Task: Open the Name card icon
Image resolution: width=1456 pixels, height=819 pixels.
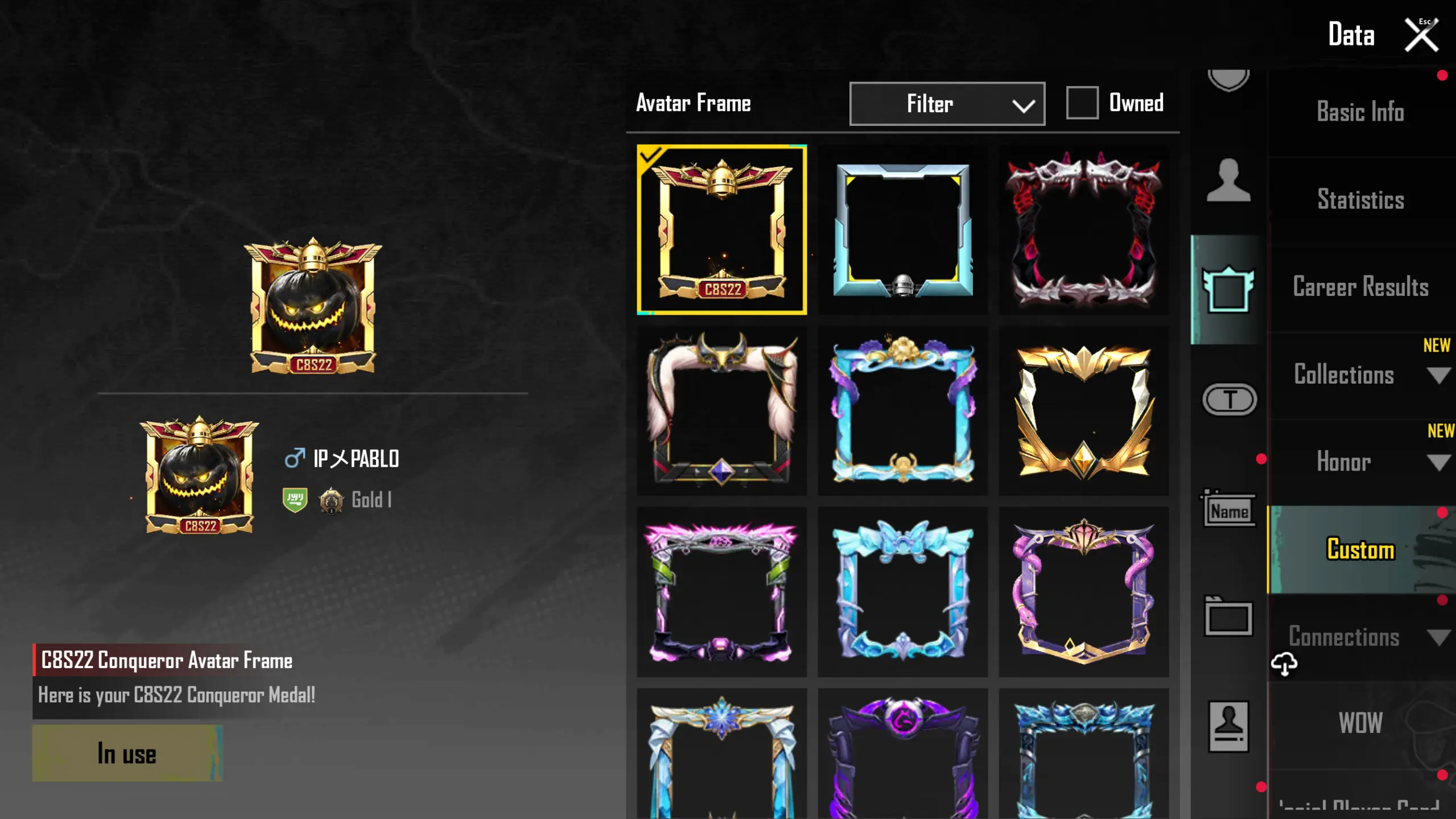Action: tap(1229, 508)
